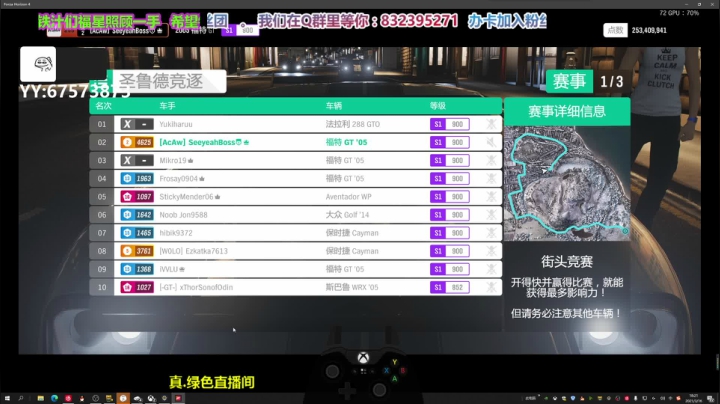The width and height of the screenshot is (720, 404).
Task: Mute player xThorSonofOdin via speaker icon
Action: (x=491, y=287)
